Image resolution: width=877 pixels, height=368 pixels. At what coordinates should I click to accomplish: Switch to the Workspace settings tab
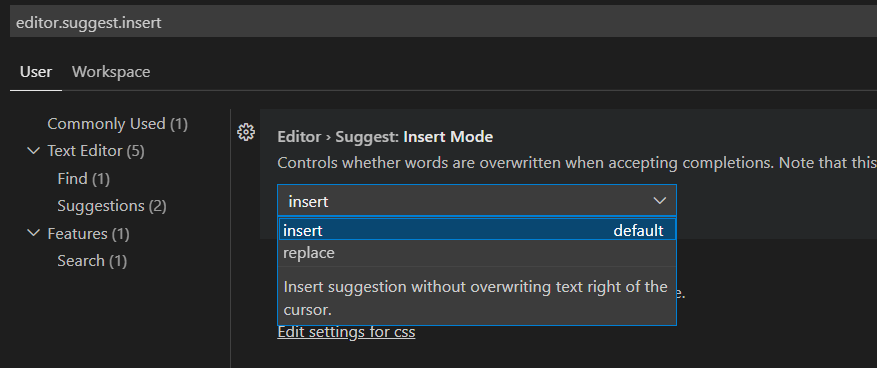click(111, 72)
